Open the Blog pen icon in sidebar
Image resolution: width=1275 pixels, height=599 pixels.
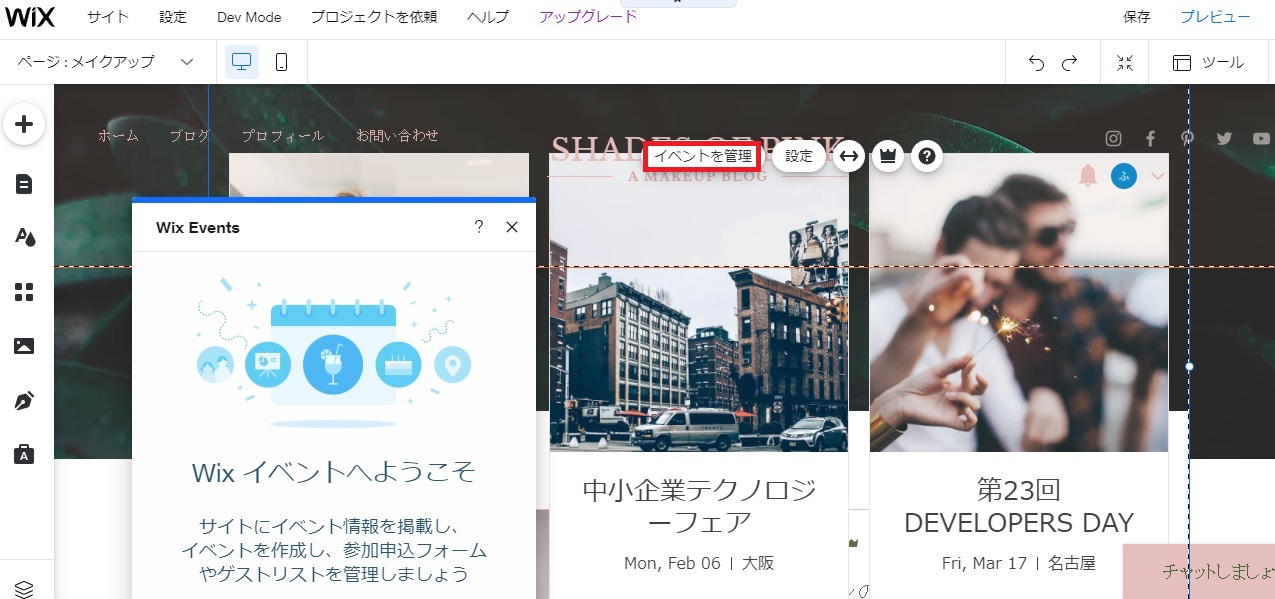(24, 401)
